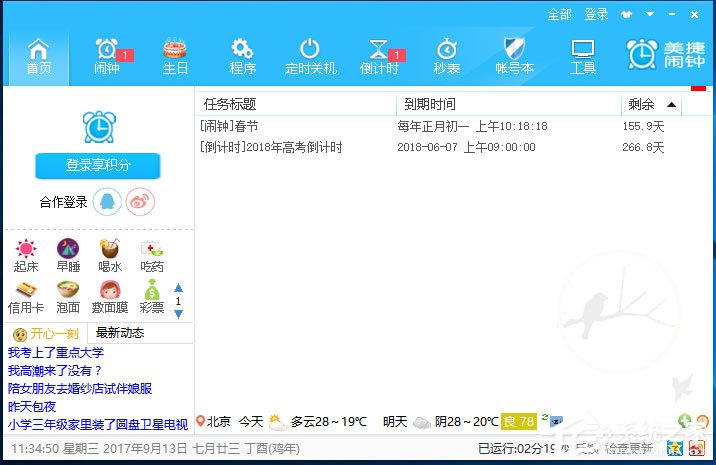
Task: Sort by the 剩余 column header
Action: 651,105
